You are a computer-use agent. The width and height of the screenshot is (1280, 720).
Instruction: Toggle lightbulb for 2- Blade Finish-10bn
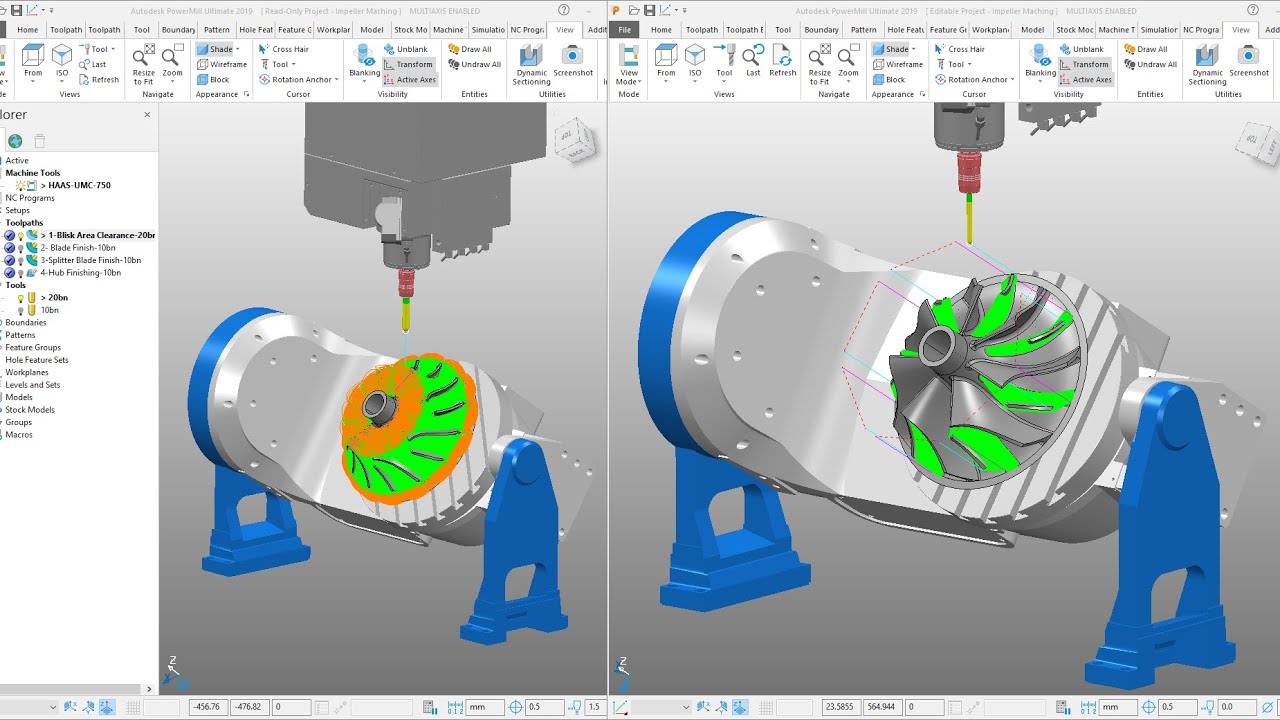pos(21,248)
